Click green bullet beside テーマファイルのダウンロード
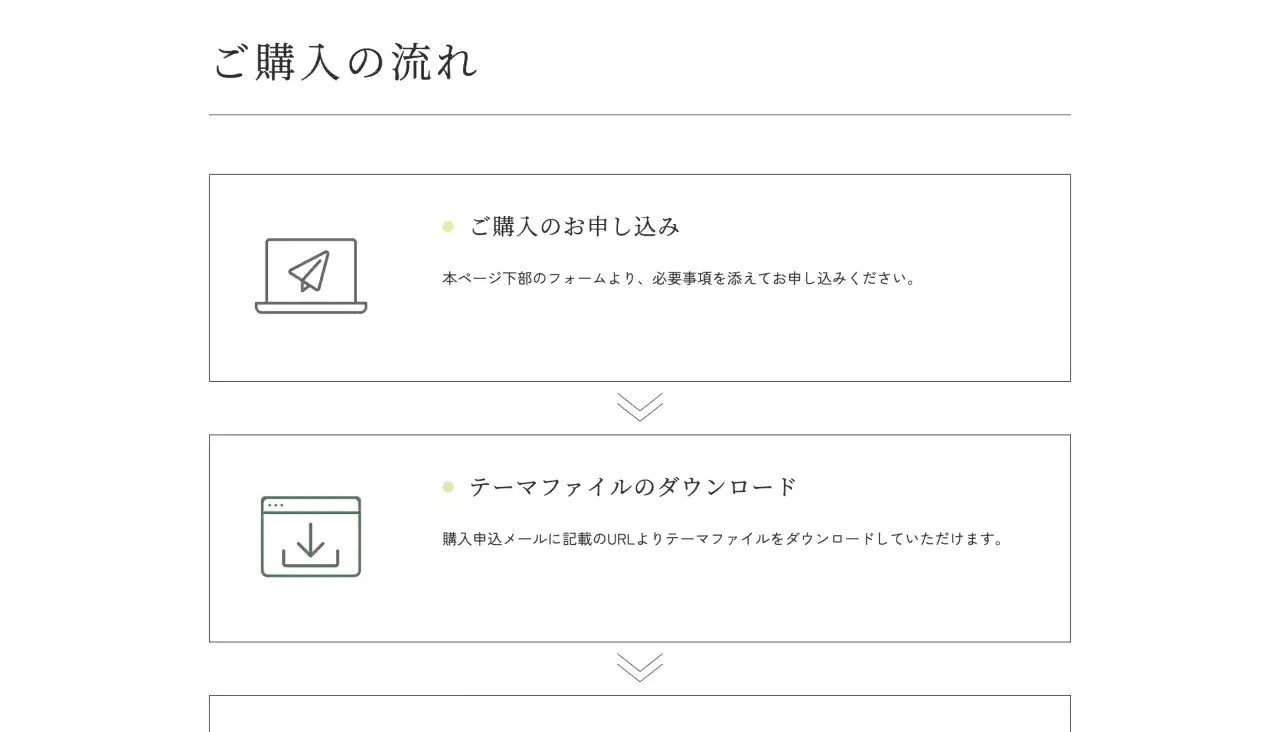Image resolution: width=1280 pixels, height=732 pixels. point(448,487)
